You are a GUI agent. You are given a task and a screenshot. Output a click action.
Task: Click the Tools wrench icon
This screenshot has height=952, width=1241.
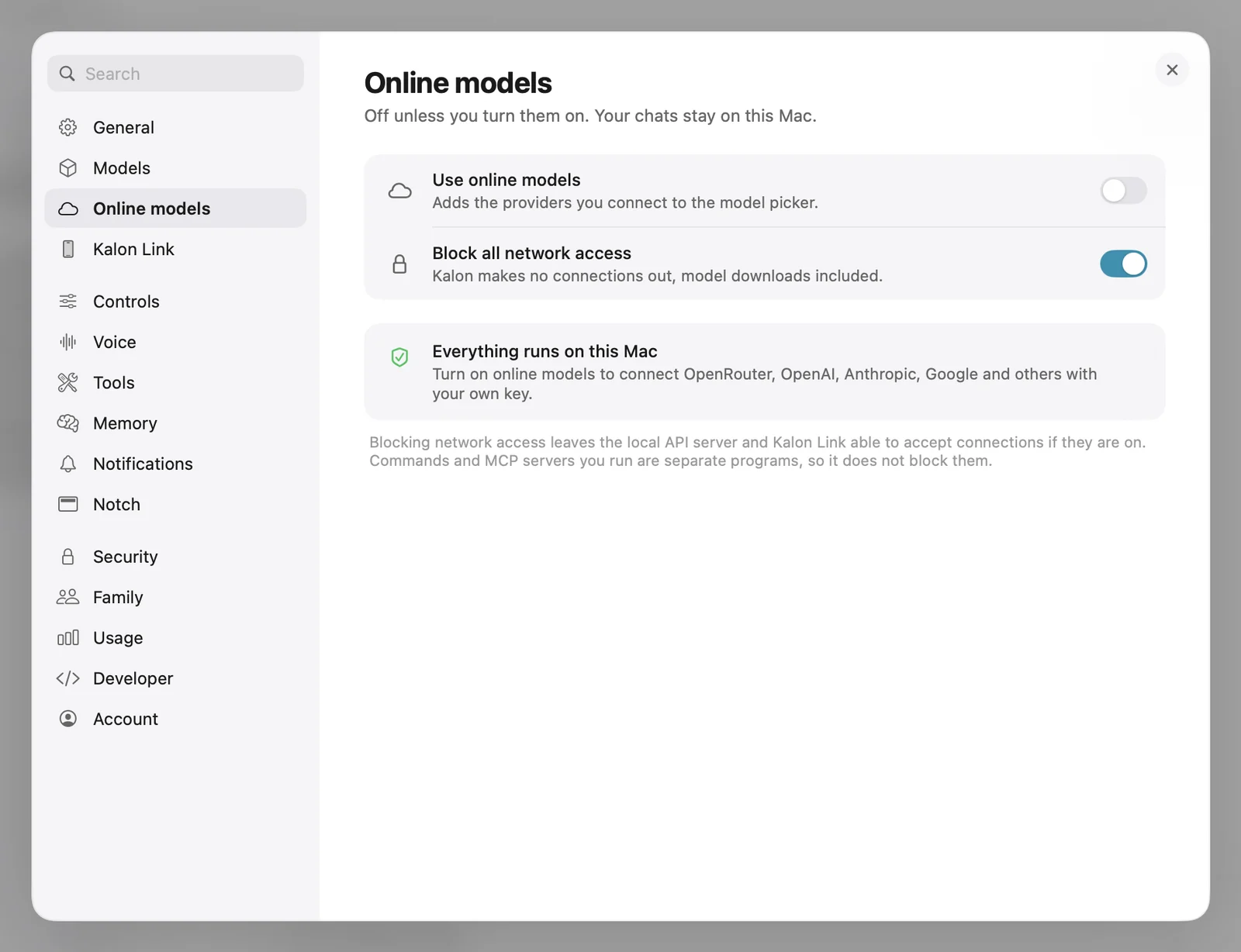(x=68, y=382)
